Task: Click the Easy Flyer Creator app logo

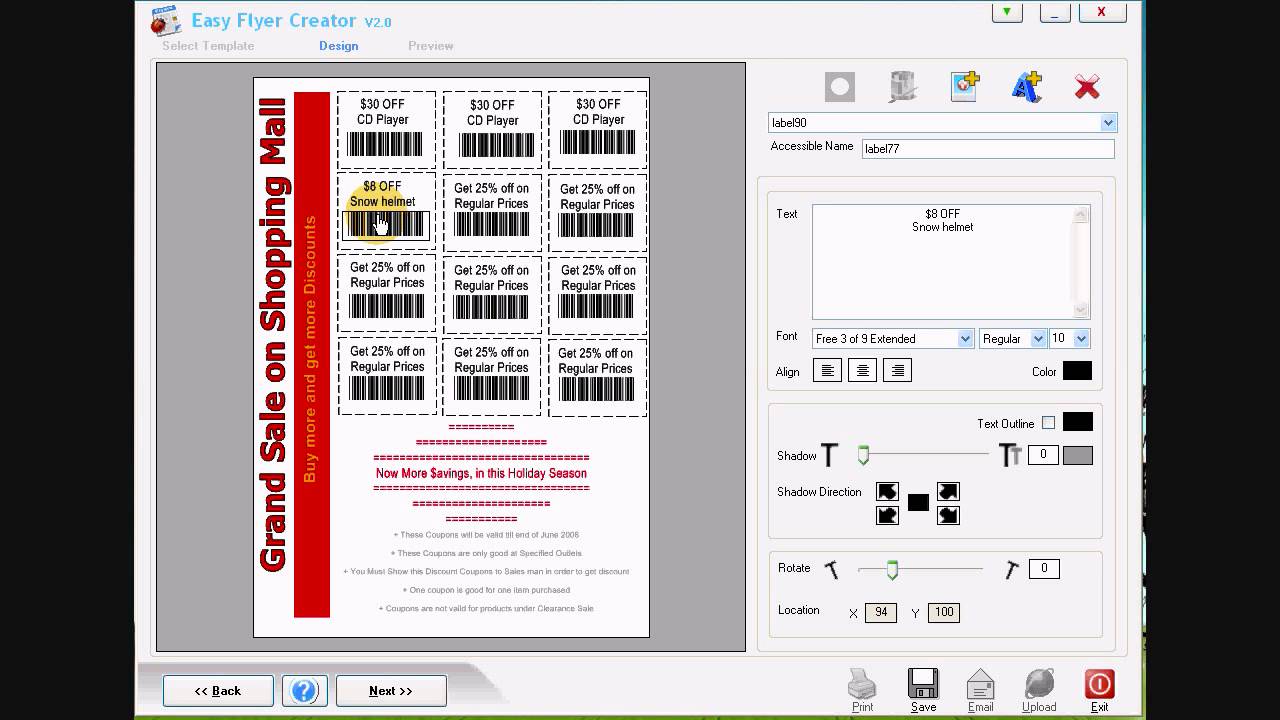Action: click(x=166, y=20)
